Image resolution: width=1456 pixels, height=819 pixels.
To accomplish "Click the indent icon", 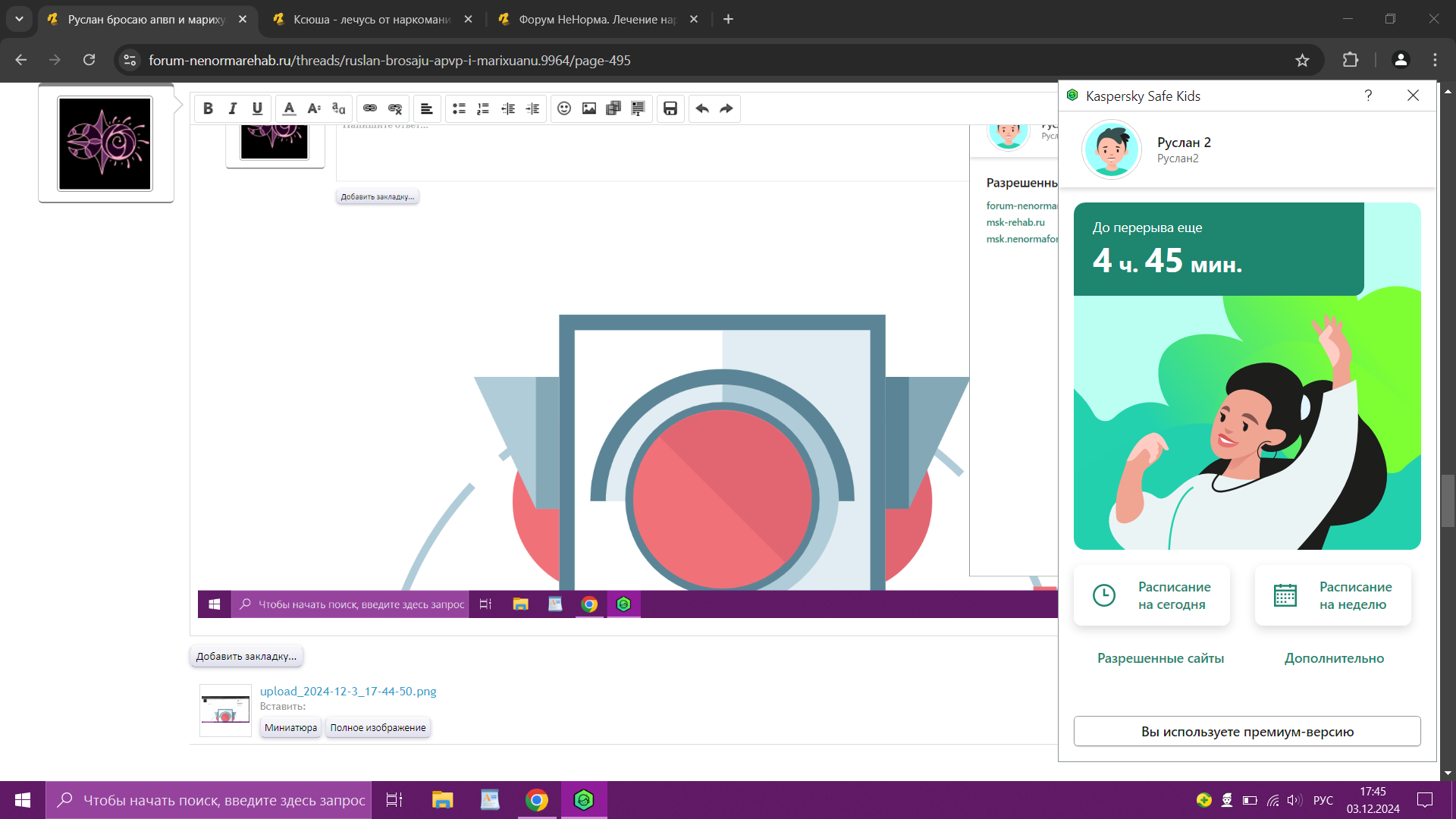I will point(533,108).
